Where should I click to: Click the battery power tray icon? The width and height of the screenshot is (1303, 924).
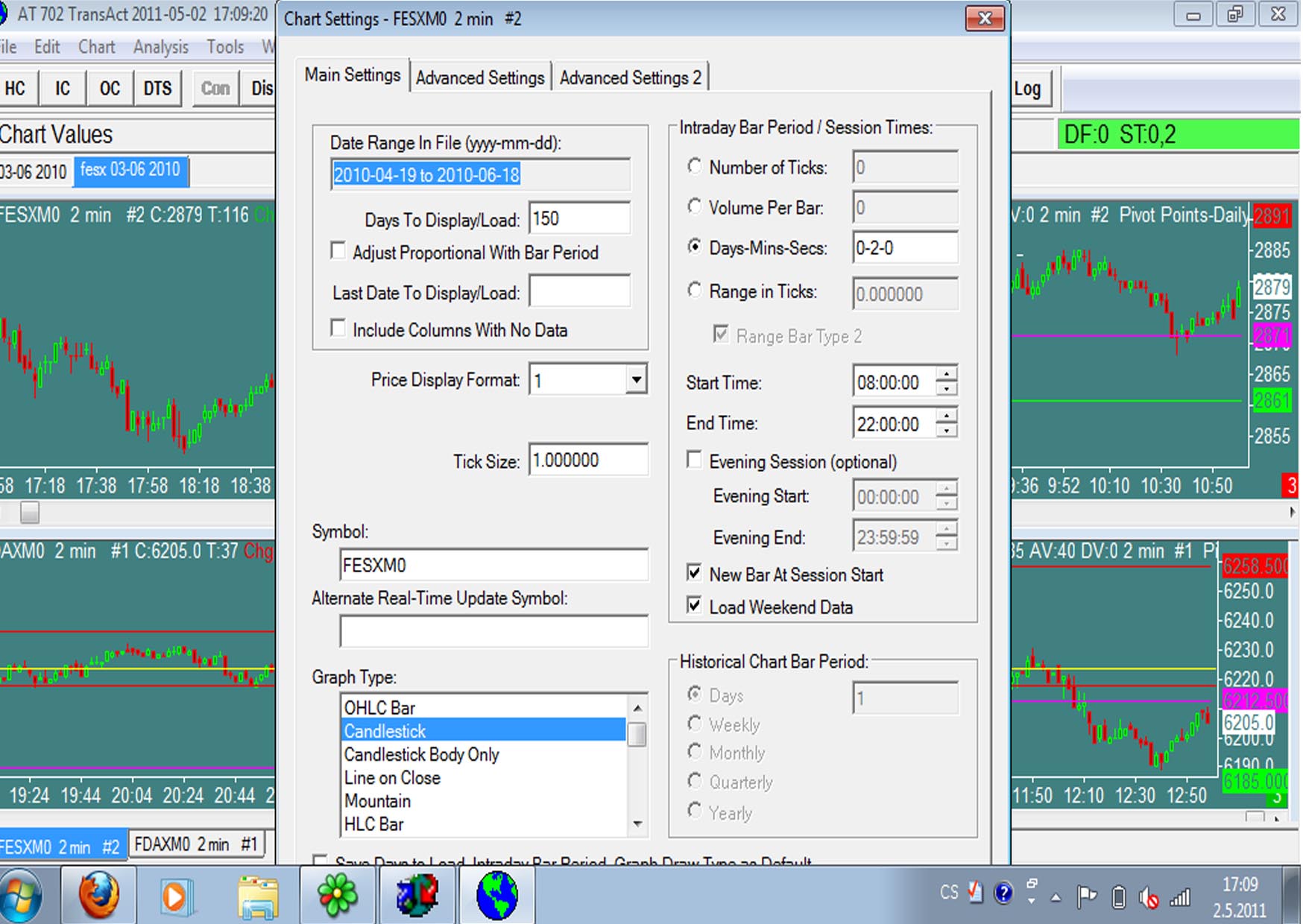1118,896
